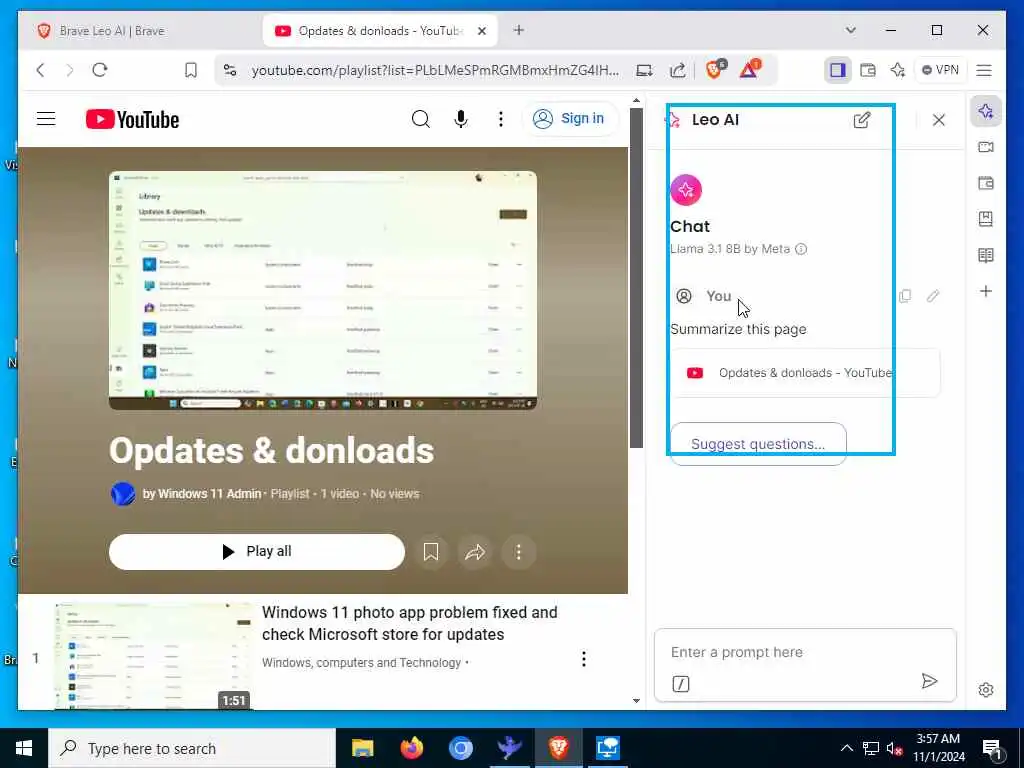Show Llama 3.1 8B model info icon

click(801, 249)
